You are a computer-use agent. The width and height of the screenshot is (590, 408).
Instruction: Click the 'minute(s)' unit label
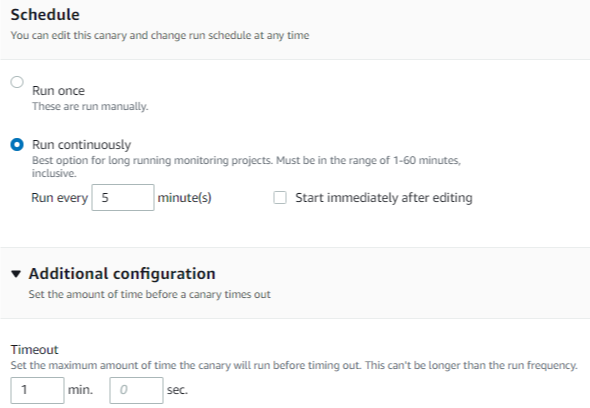click(x=184, y=198)
